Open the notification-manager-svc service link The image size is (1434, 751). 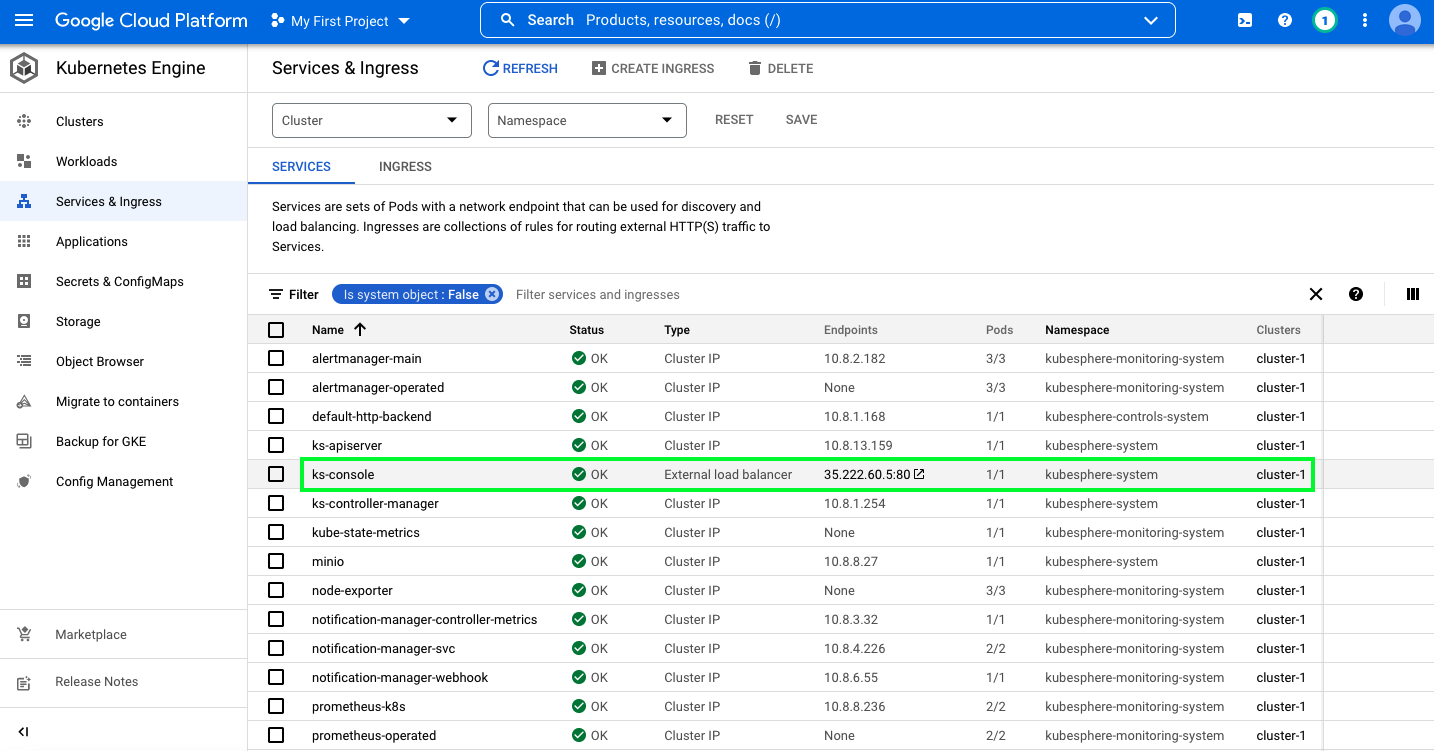pos(383,648)
